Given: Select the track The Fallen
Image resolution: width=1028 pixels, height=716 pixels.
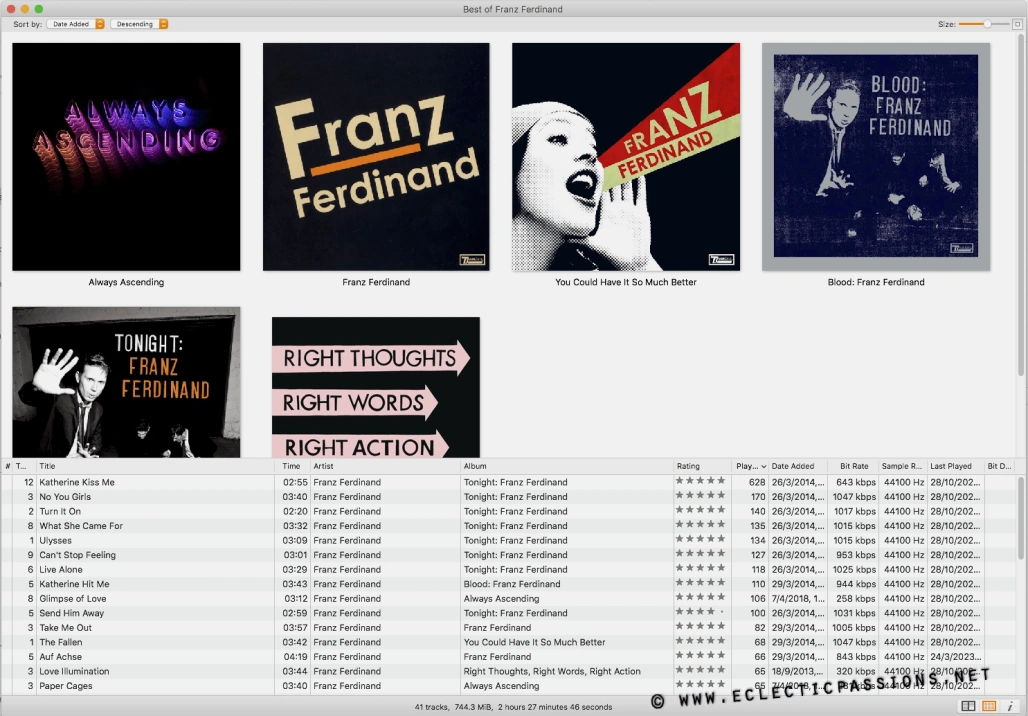Looking at the screenshot, I should pyautogui.click(x=60, y=642).
